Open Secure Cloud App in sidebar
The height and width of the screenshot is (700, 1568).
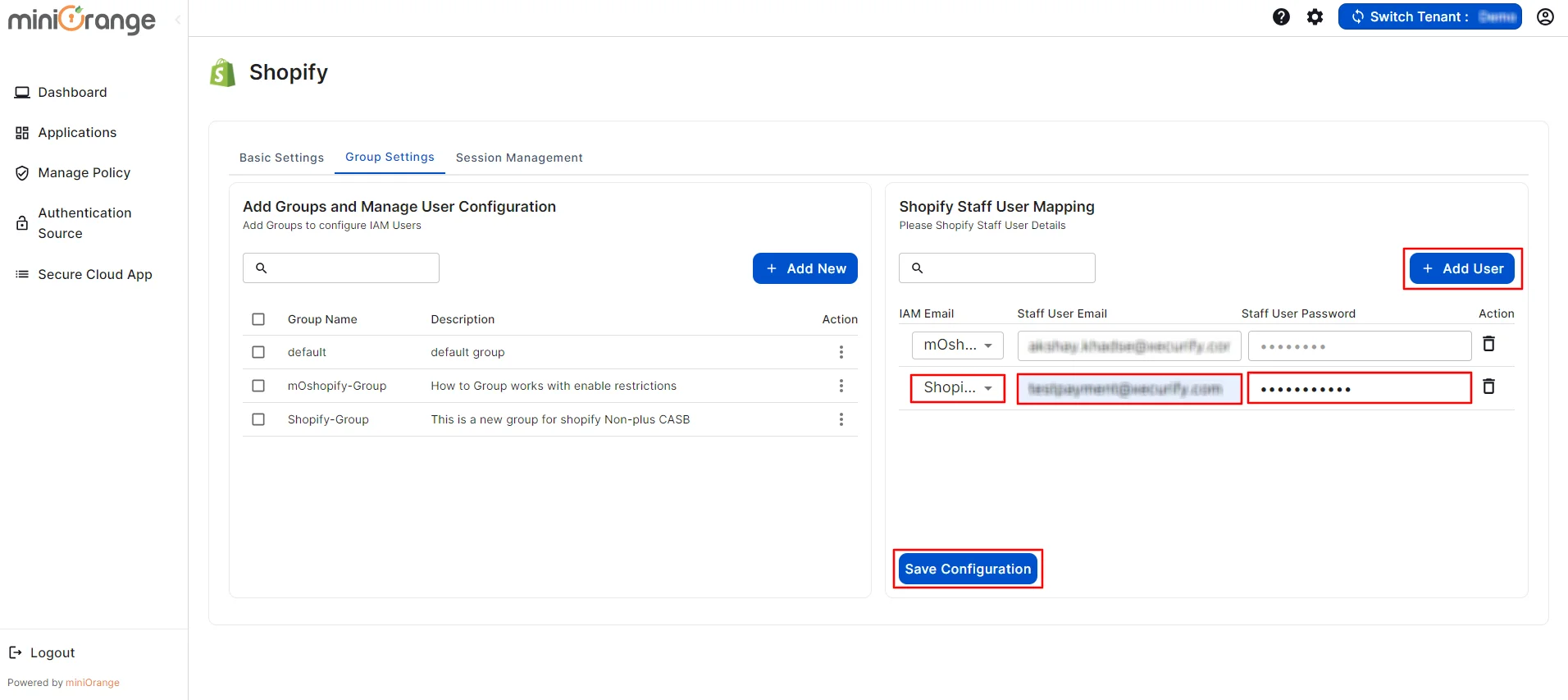point(94,274)
